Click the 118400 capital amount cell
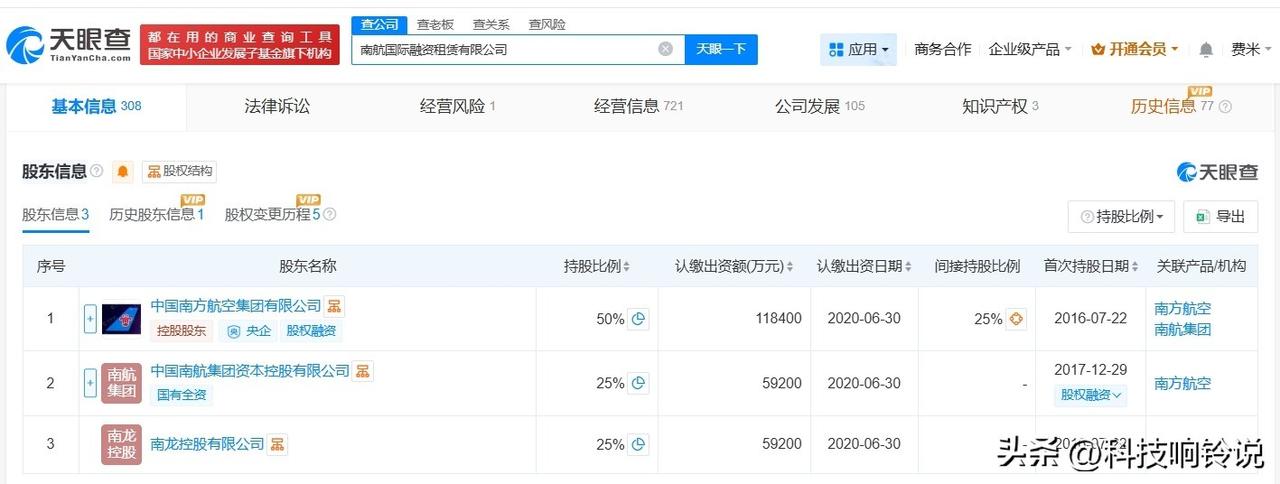 779,319
